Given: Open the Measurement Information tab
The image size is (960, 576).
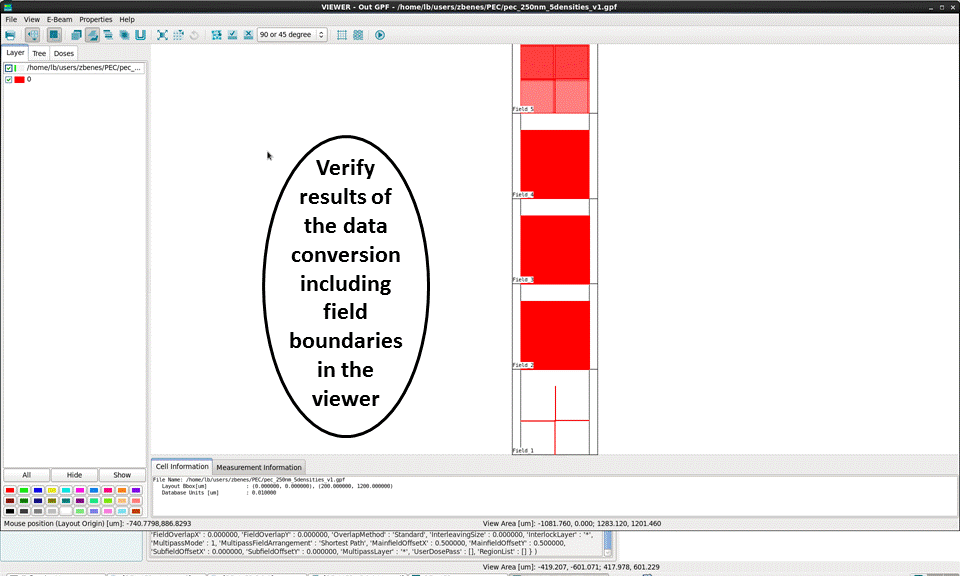Looking at the screenshot, I should (258, 467).
